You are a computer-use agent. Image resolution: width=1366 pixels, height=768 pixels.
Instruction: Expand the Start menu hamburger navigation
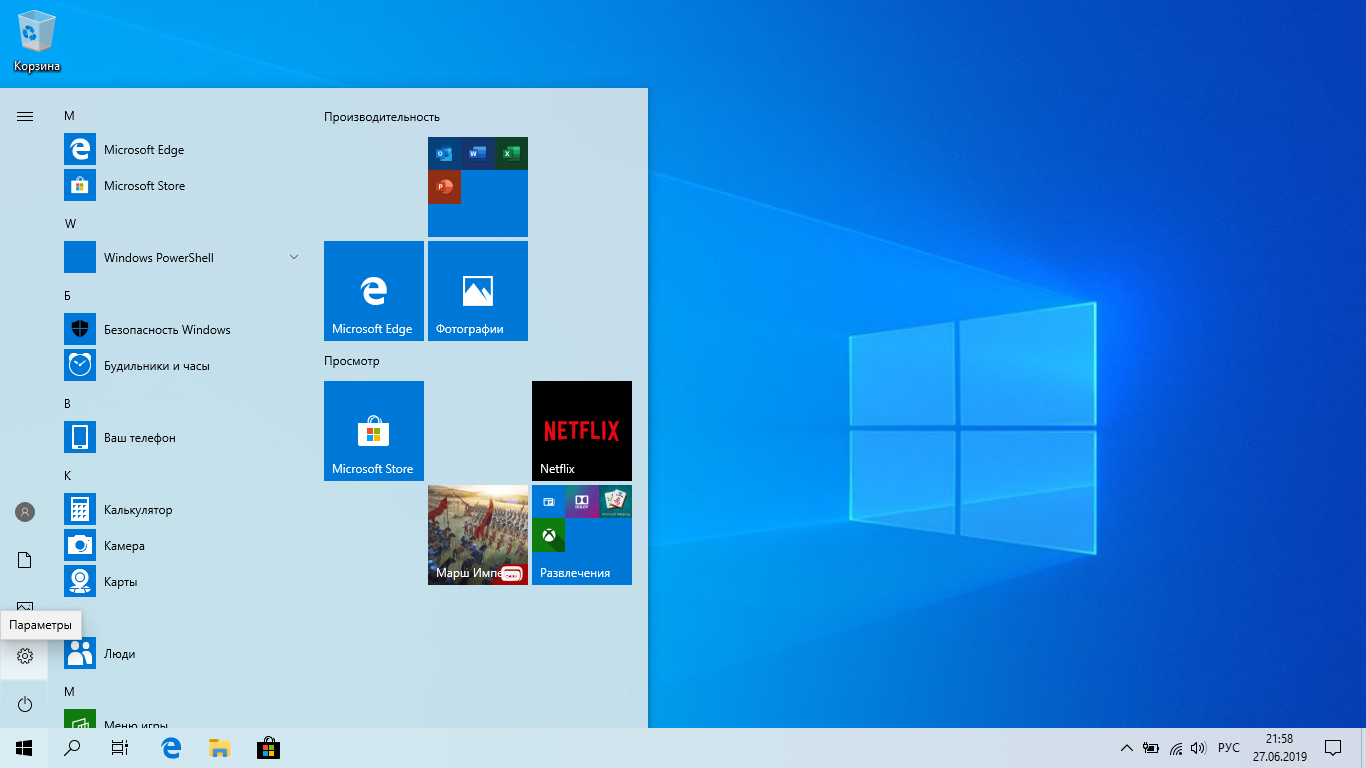coord(25,116)
